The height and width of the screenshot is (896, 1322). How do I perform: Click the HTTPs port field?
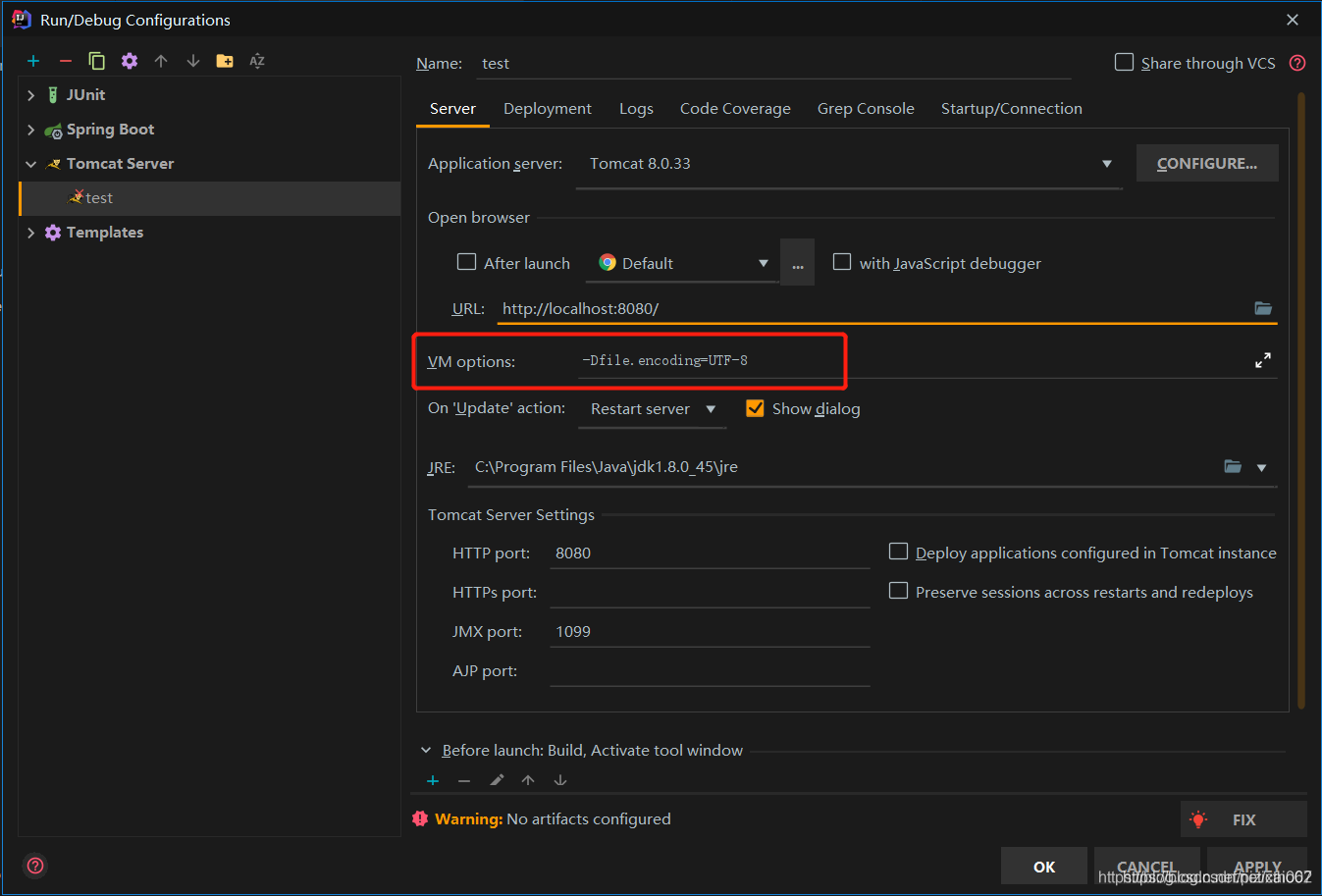(x=710, y=592)
